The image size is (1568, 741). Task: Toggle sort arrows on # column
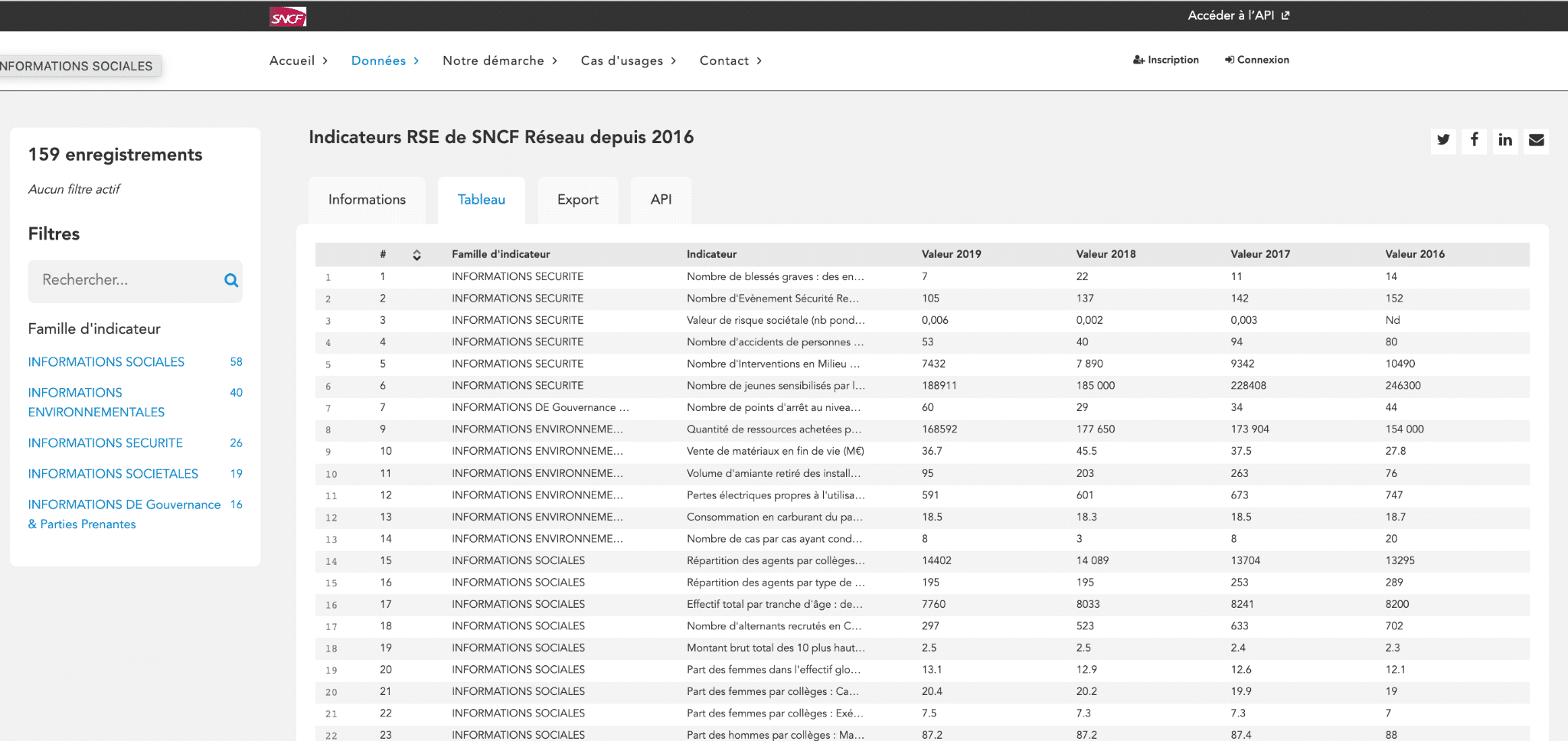click(x=416, y=255)
